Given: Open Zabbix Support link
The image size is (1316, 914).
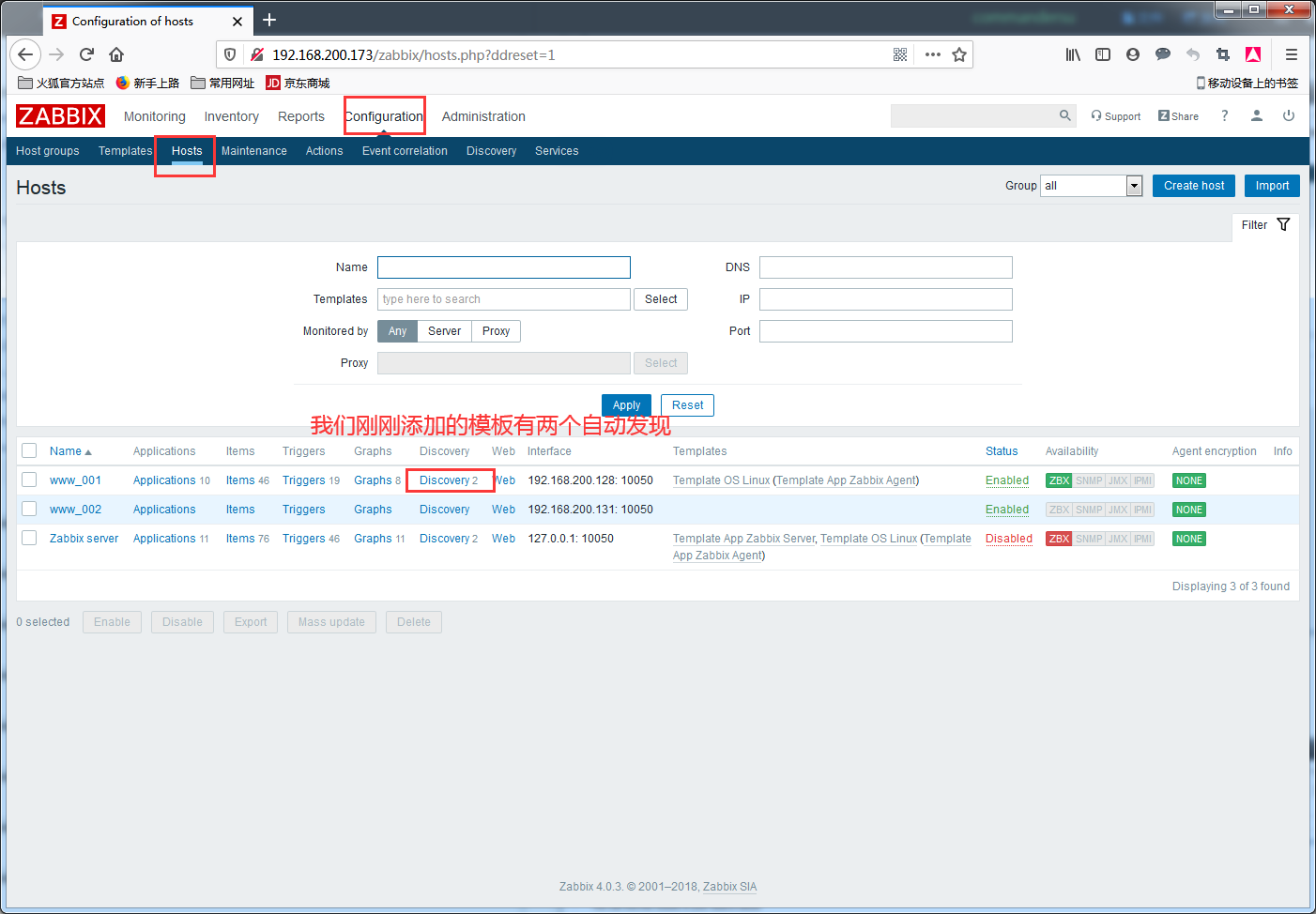Looking at the screenshot, I should 1116,116.
